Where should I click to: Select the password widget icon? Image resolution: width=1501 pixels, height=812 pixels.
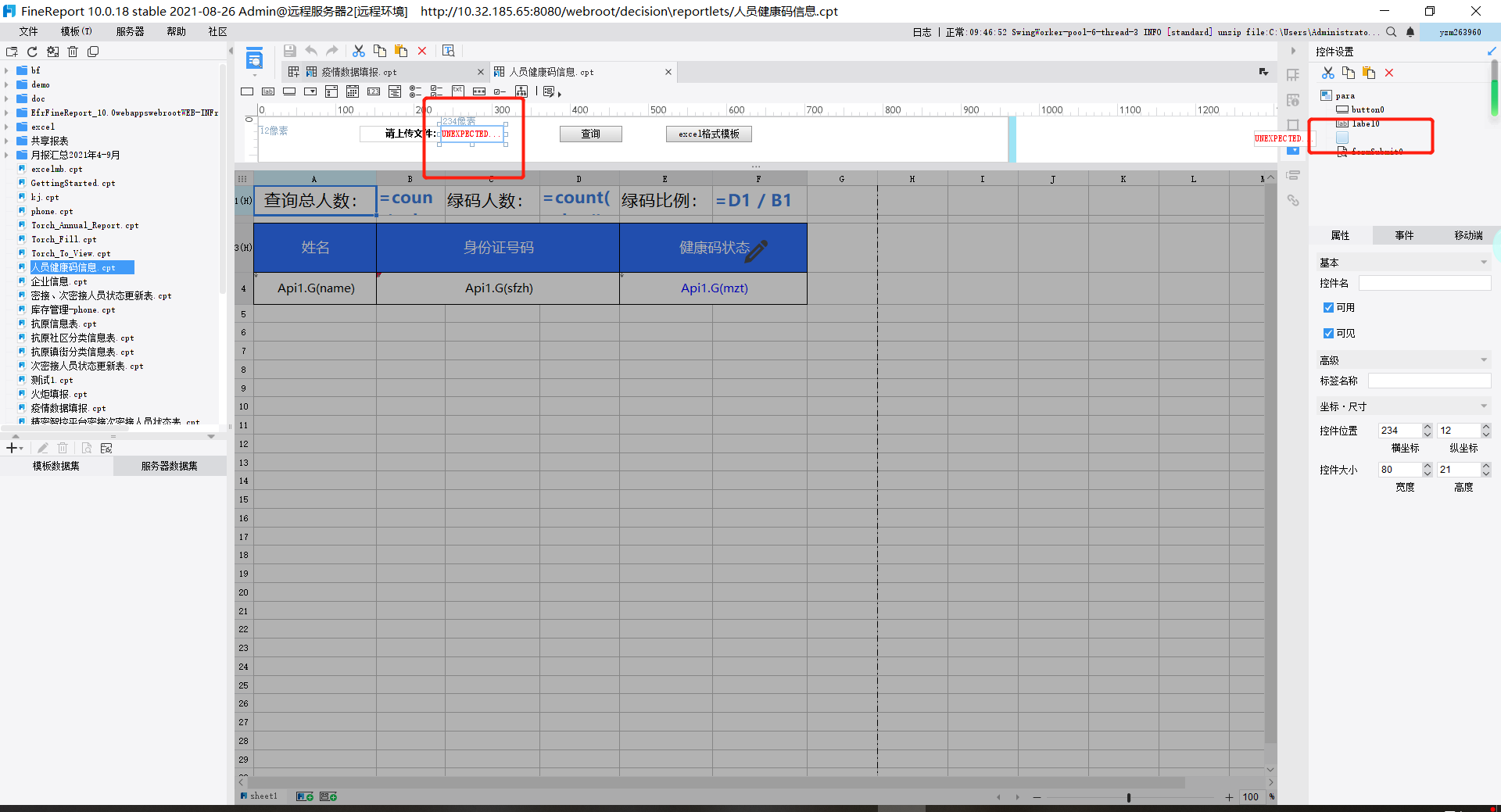pos(479,91)
